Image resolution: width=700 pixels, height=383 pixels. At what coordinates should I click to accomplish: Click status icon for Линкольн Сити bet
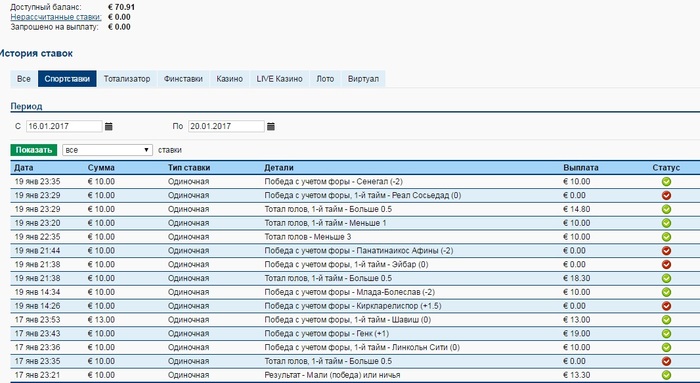click(666, 348)
